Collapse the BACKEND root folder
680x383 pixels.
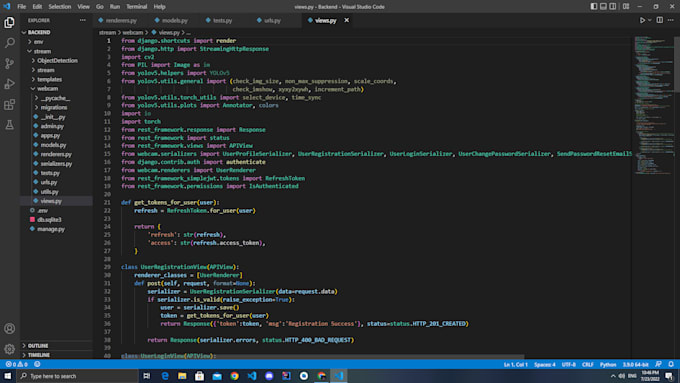(39, 33)
